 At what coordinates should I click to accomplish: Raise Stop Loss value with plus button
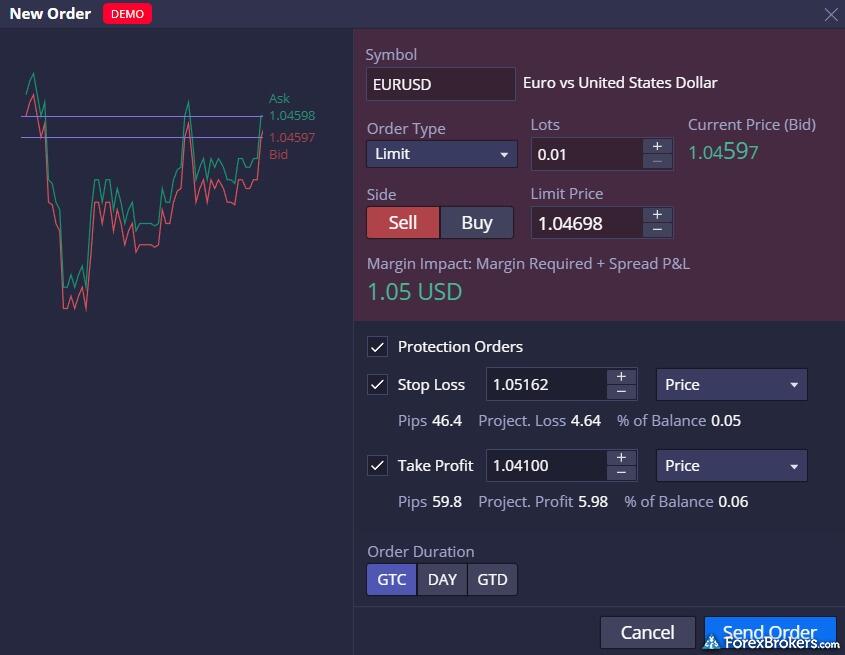point(621,377)
